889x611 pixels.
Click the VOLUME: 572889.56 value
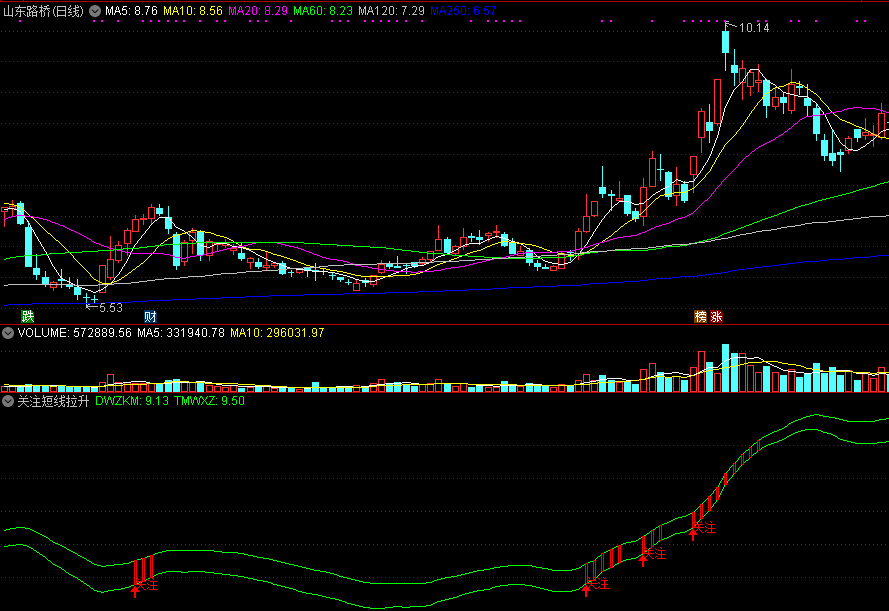[x=74, y=333]
